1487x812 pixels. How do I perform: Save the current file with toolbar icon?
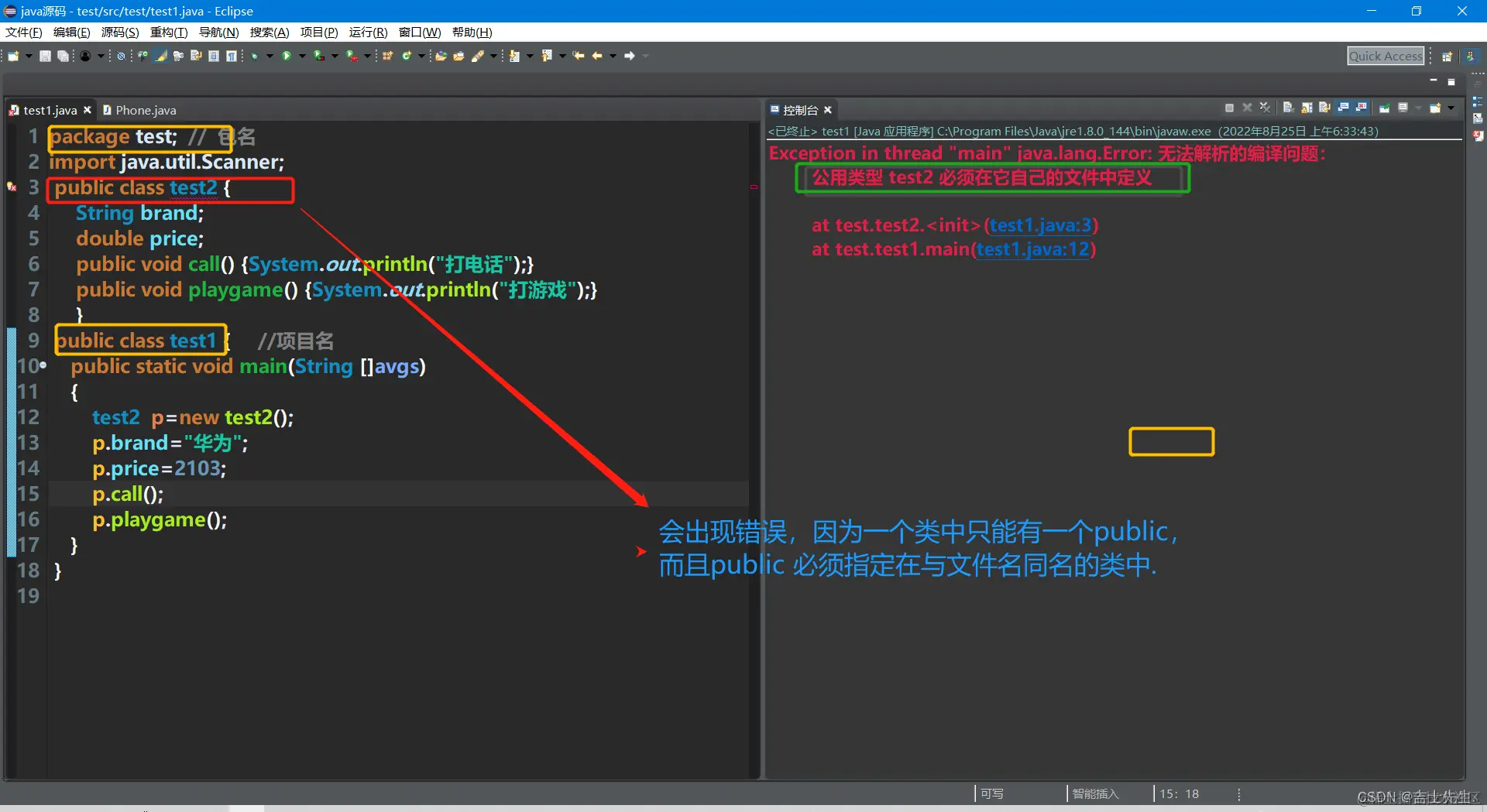pyautogui.click(x=46, y=56)
